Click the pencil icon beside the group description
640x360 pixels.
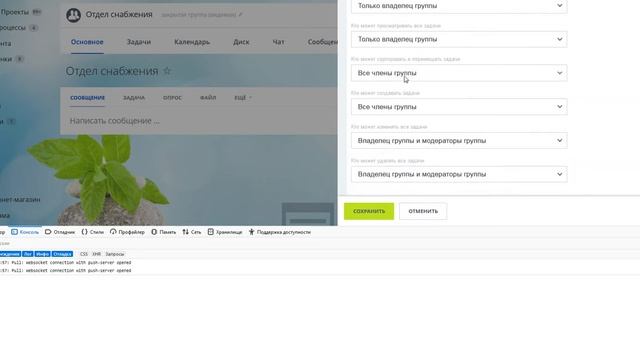click(x=240, y=15)
